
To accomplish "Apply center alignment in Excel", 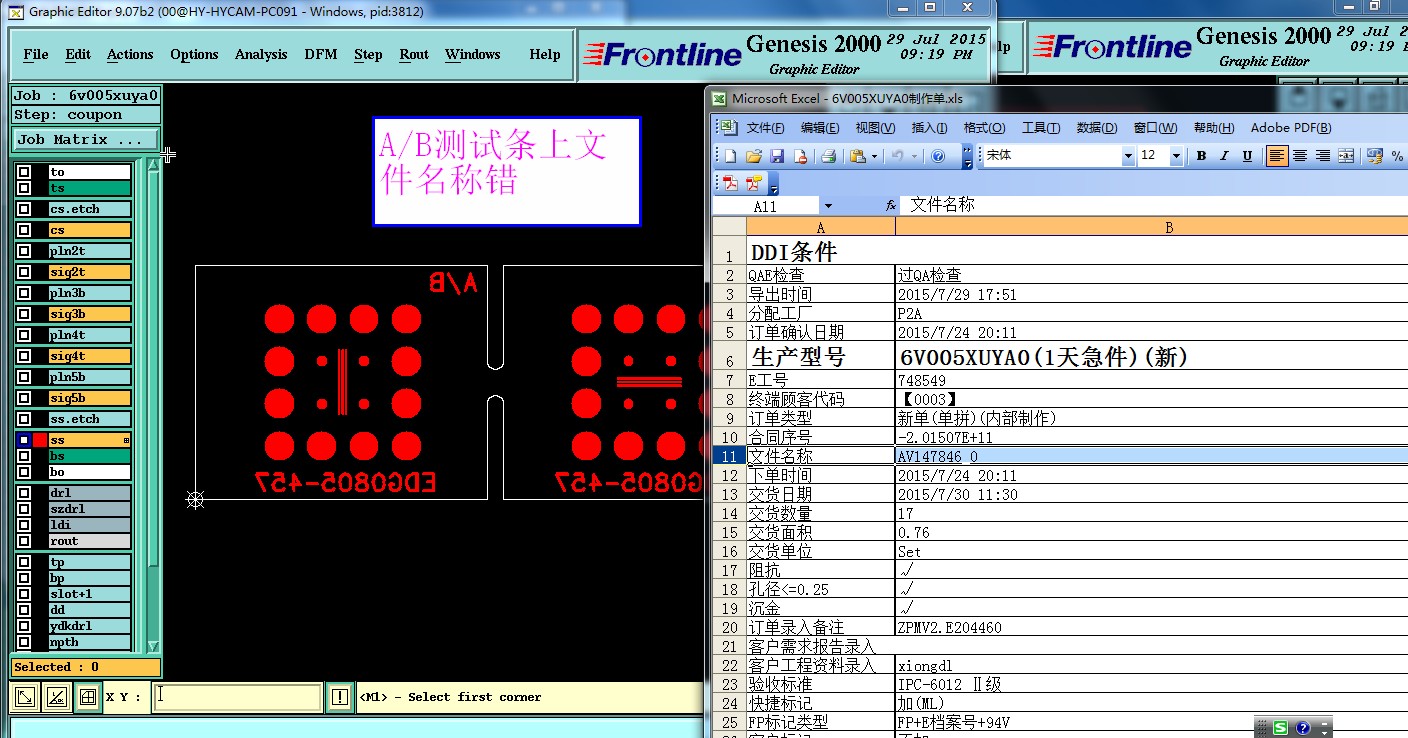I will 1300,156.
